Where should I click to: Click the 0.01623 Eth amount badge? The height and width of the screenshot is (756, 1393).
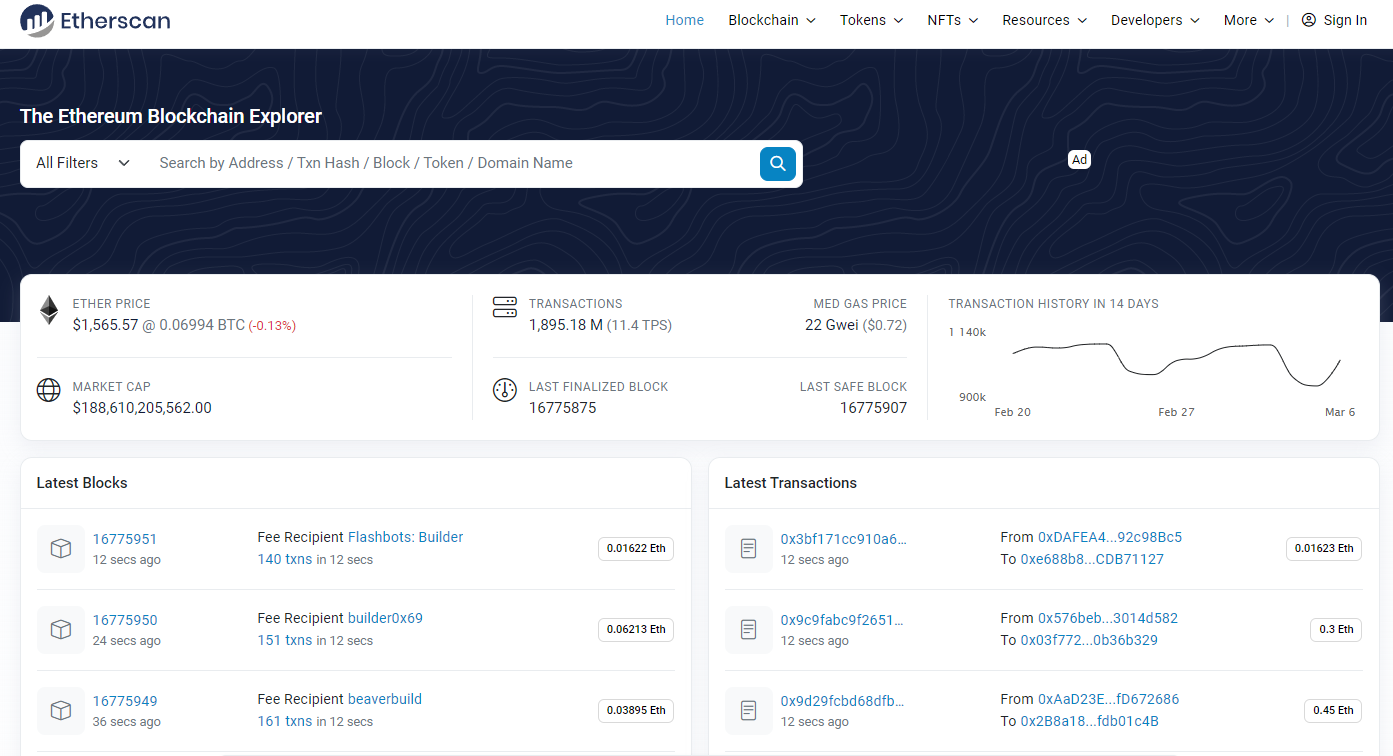coord(1324,549)
